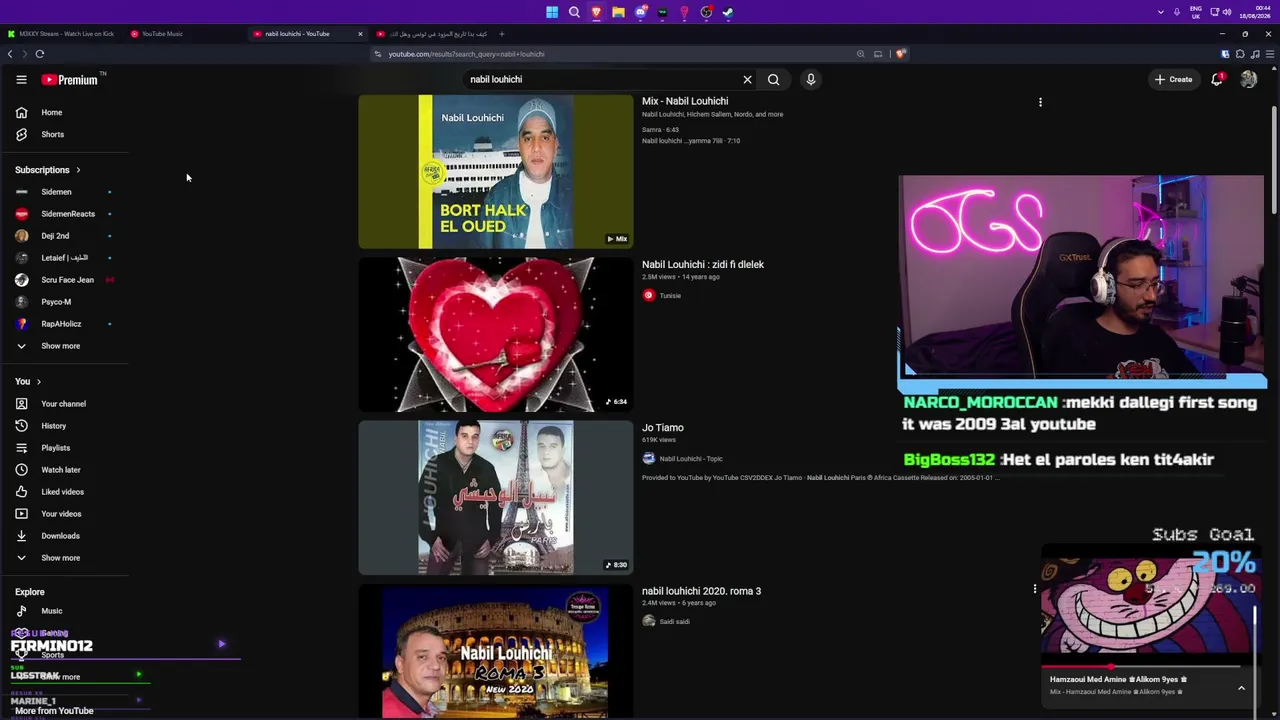Open the Nabil Louhichi - Topic channel
Screen dimensions: 1280x720
pos(691,459)
